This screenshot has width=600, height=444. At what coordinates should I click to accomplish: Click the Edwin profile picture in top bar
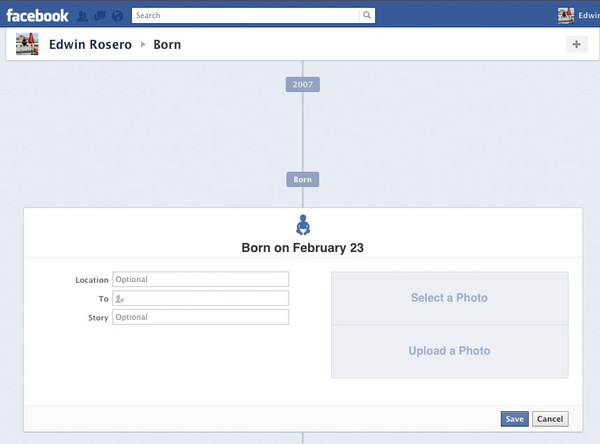(566, 15)
